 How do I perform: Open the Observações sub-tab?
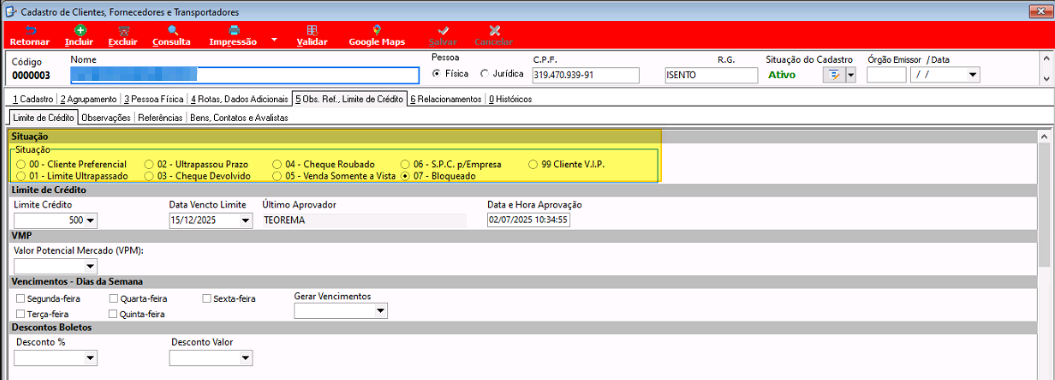pos(106,117)
